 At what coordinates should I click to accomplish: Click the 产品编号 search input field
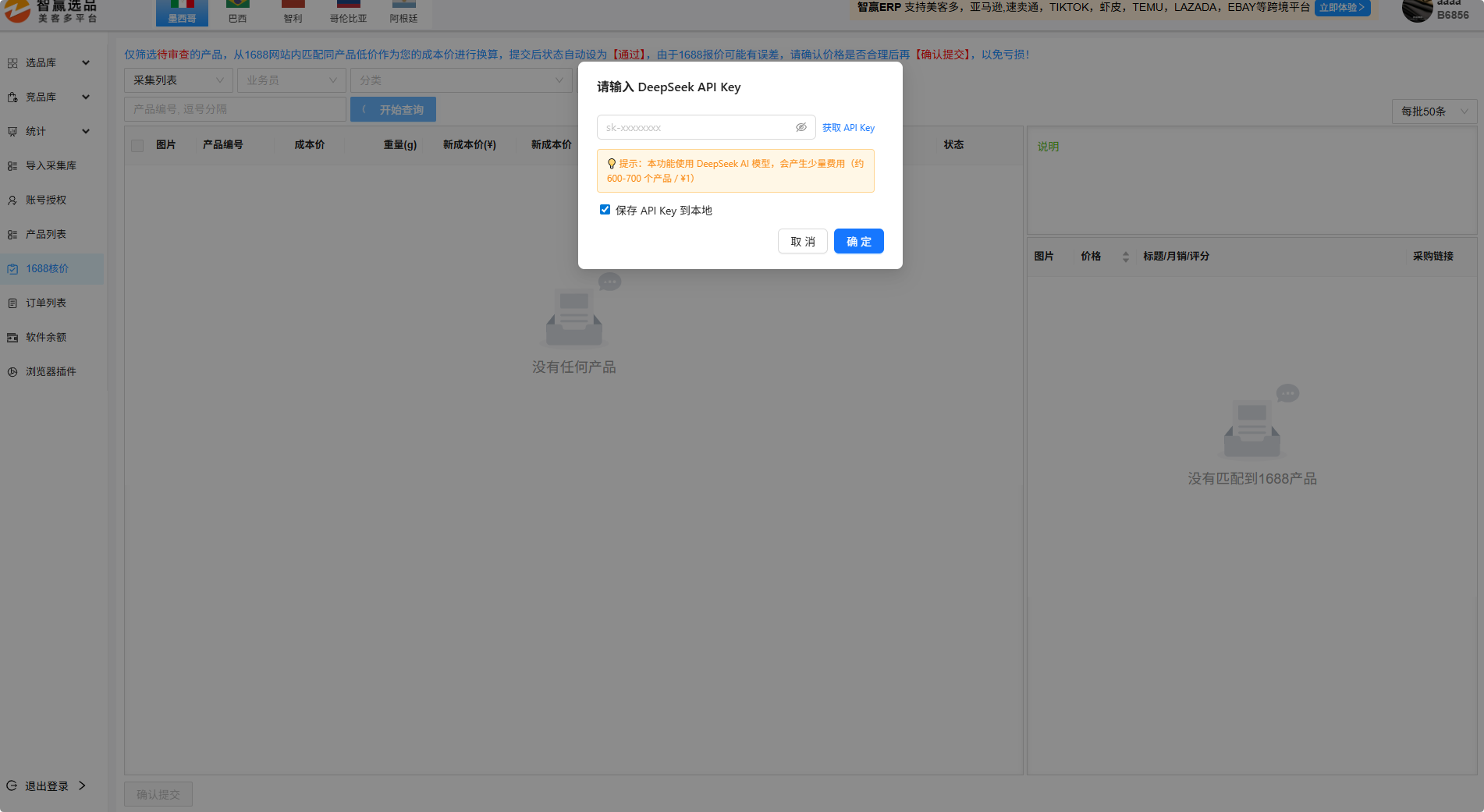pos(235,109)
